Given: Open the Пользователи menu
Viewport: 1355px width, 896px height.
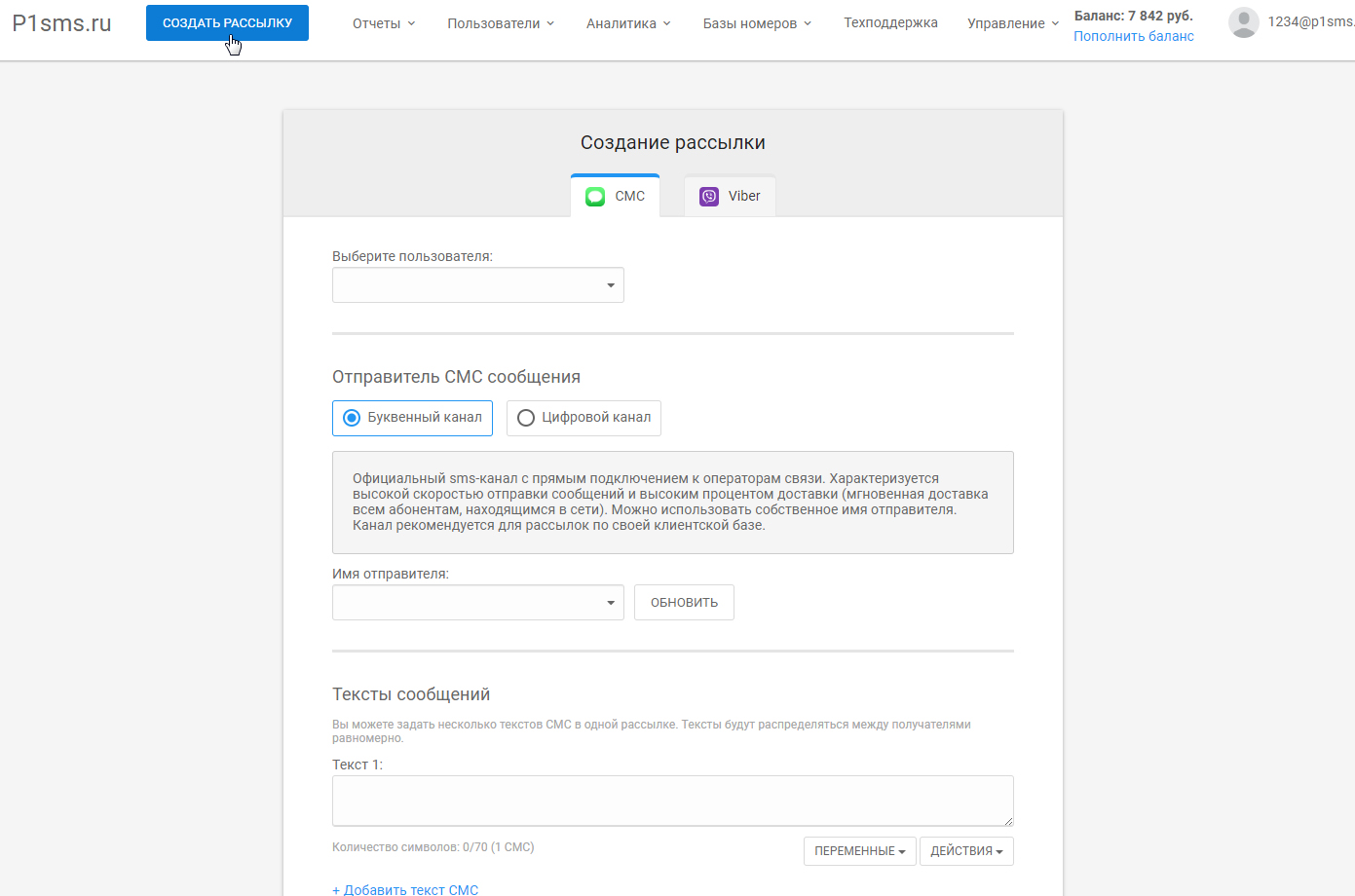Looking at the screenshot, I should point(501,23).
